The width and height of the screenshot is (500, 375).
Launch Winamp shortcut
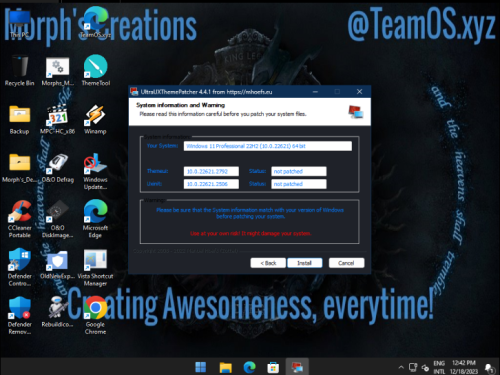pos(95,119)
